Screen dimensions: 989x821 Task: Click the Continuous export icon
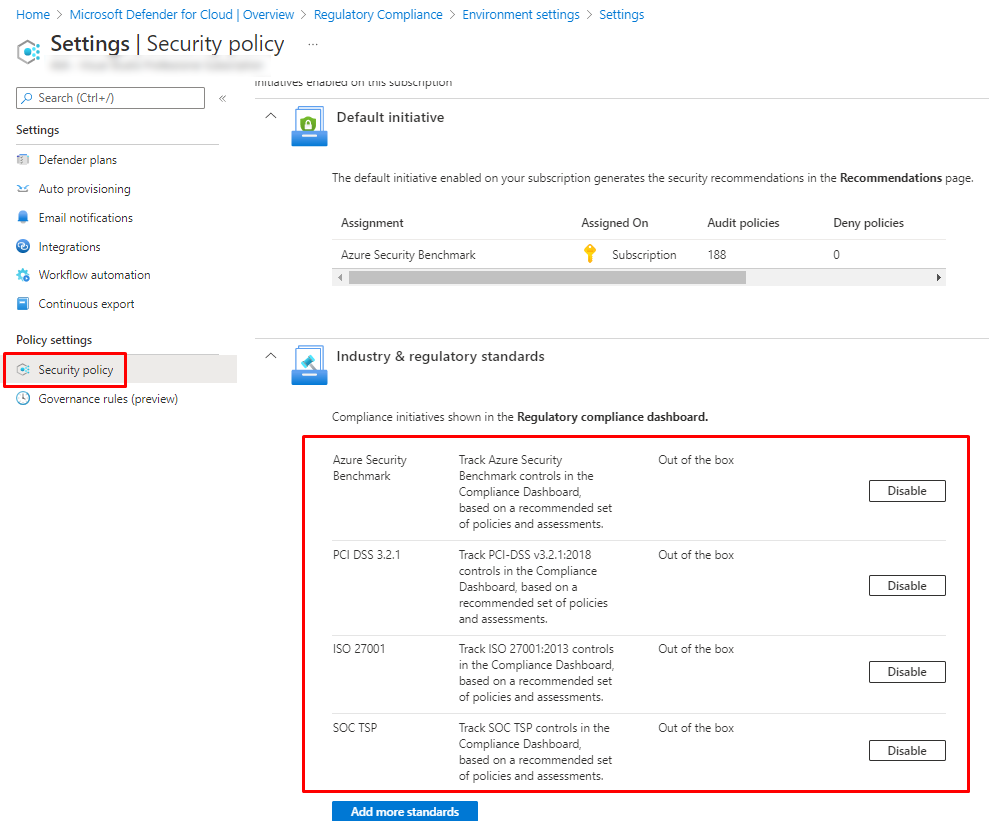tap(24, 304)
